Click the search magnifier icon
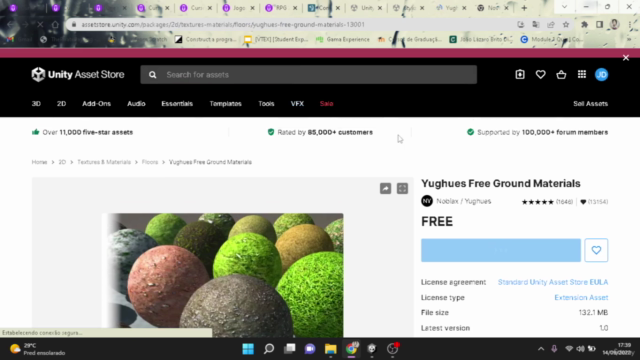 click(x=152, y=75)
